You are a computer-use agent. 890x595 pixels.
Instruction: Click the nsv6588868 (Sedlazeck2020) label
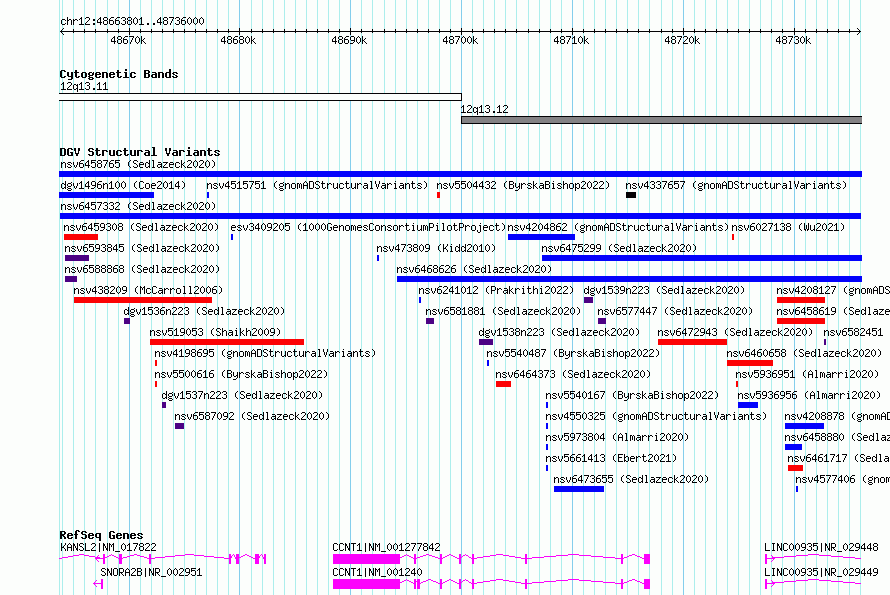point(142,269)
